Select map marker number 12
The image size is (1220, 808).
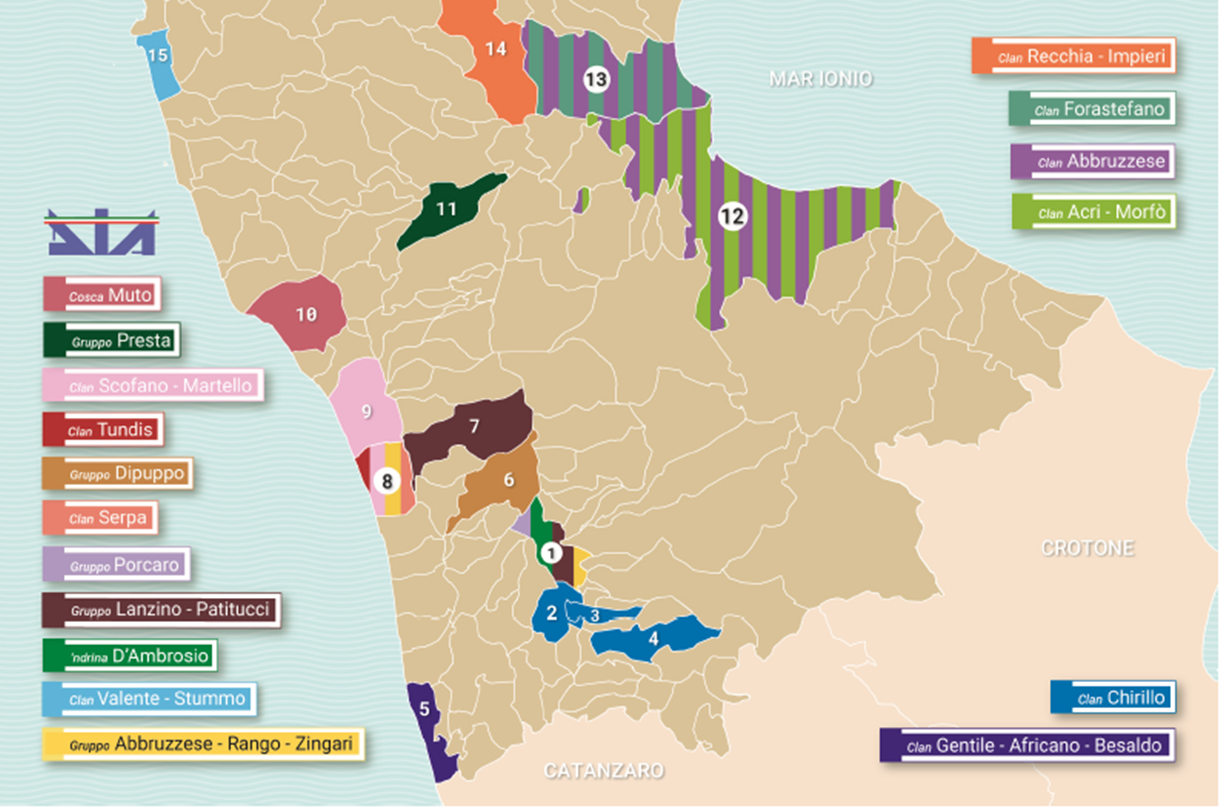pyautogui.click(x=732, y=215)
